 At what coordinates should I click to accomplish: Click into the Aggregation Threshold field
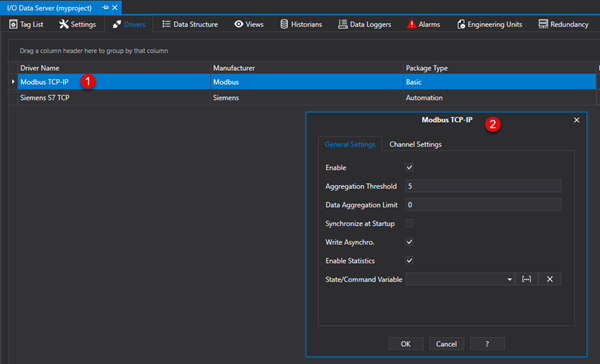[x=483, y=186]
